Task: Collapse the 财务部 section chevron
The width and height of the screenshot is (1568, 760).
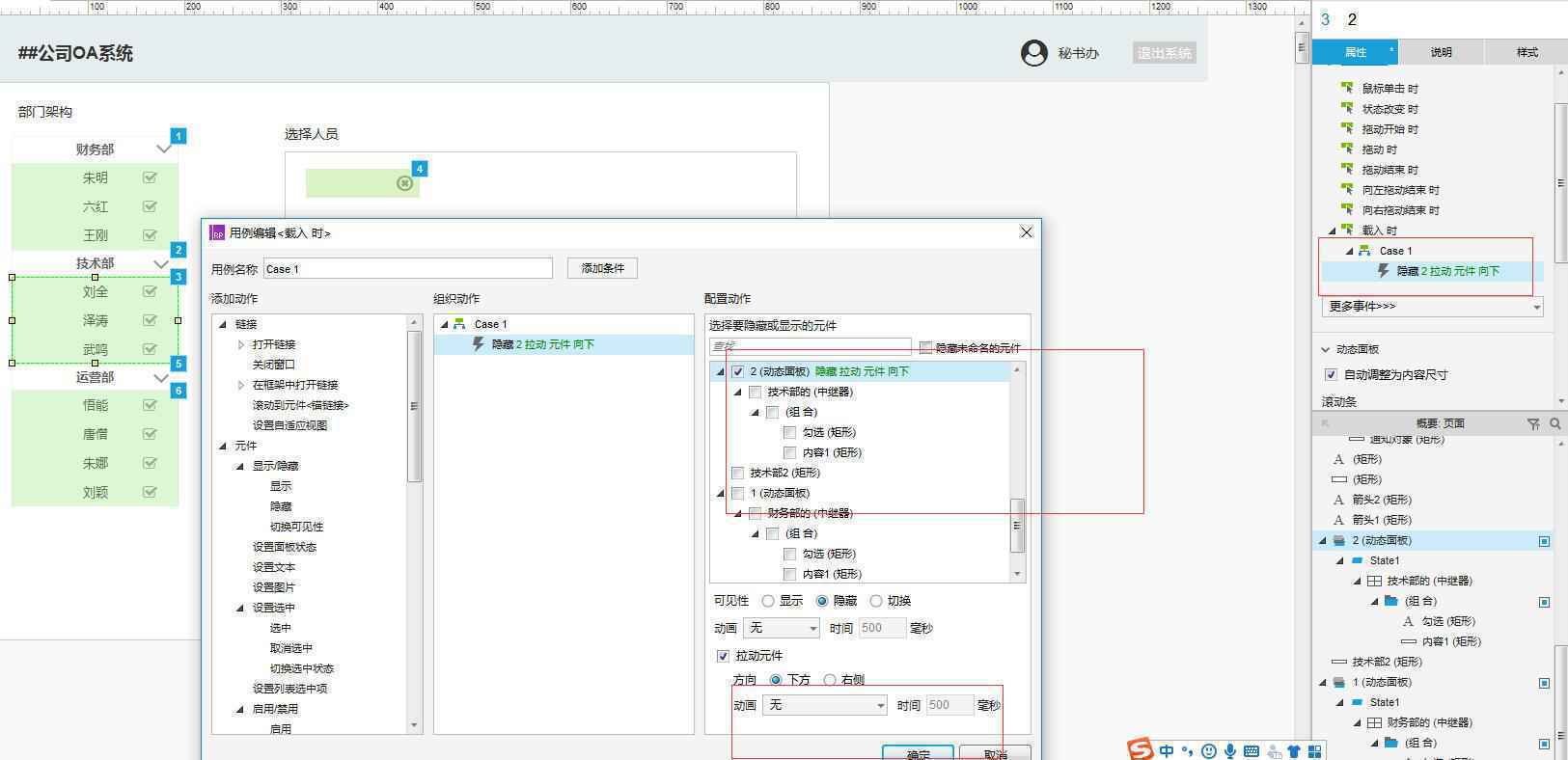Action: coord(163,149)
